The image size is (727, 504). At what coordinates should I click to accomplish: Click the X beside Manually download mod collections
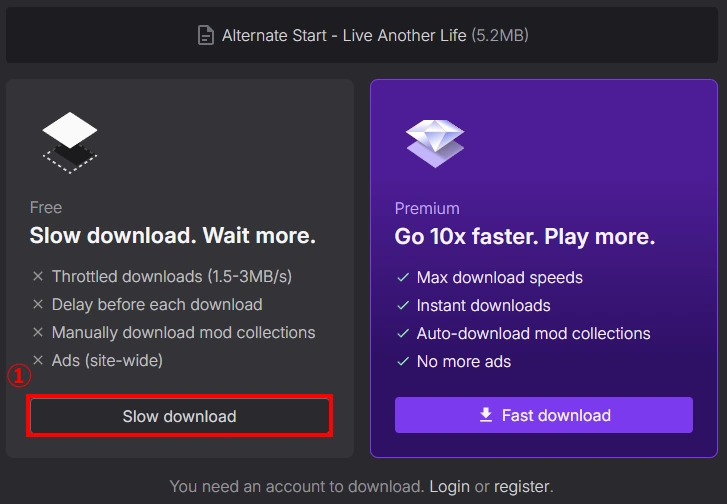click(38, 332)
